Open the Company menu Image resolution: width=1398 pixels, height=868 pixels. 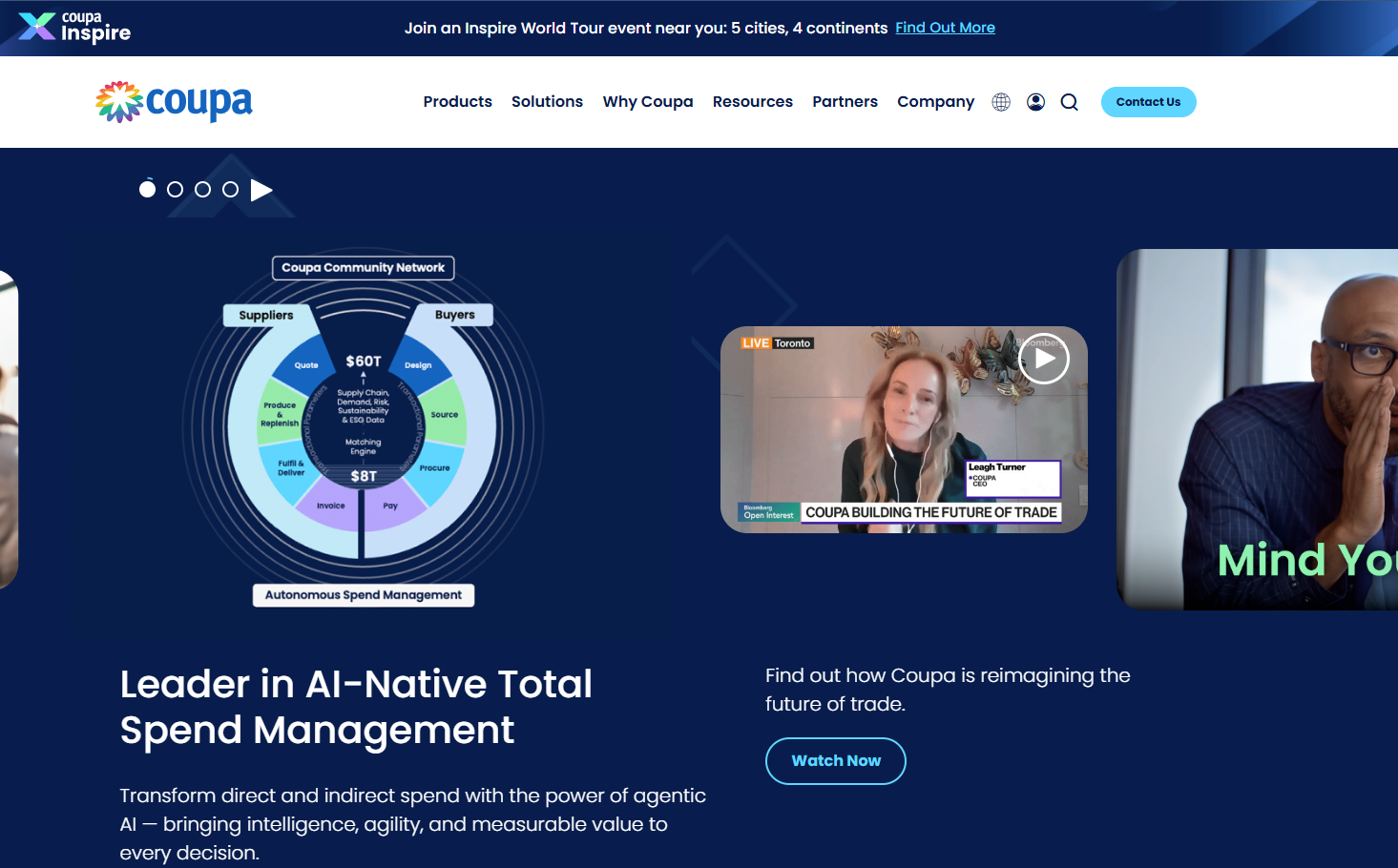click(x=936, y=101)
